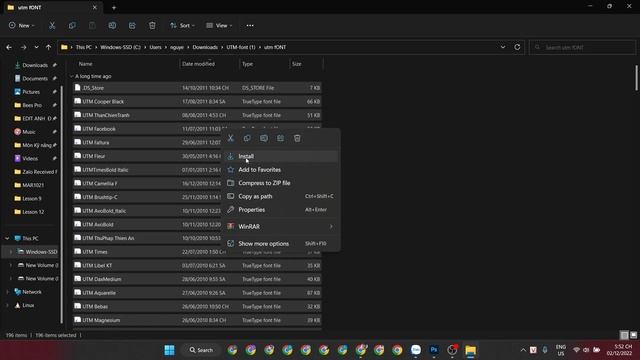Select Show more options
This screenshot has height=360, width=640.
281,244
